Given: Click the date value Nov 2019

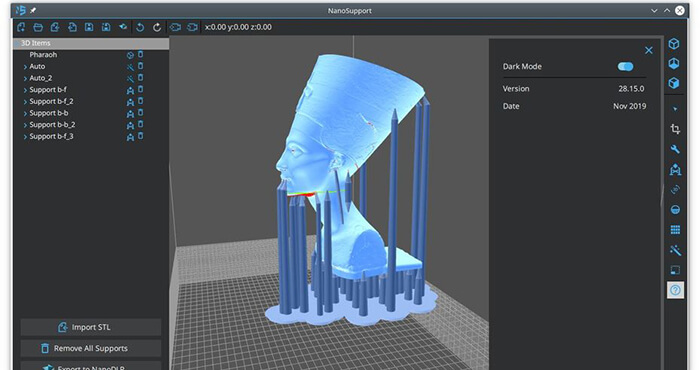Looking at the screenshot, I should 629,106.
